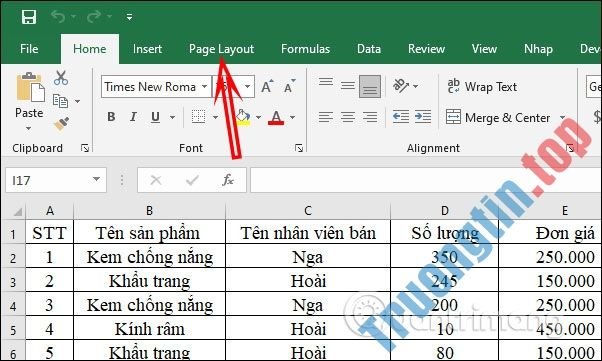The width and height of the screenshot is (602, 361).
Task: Switch to the Home tab
Action: 89,49
